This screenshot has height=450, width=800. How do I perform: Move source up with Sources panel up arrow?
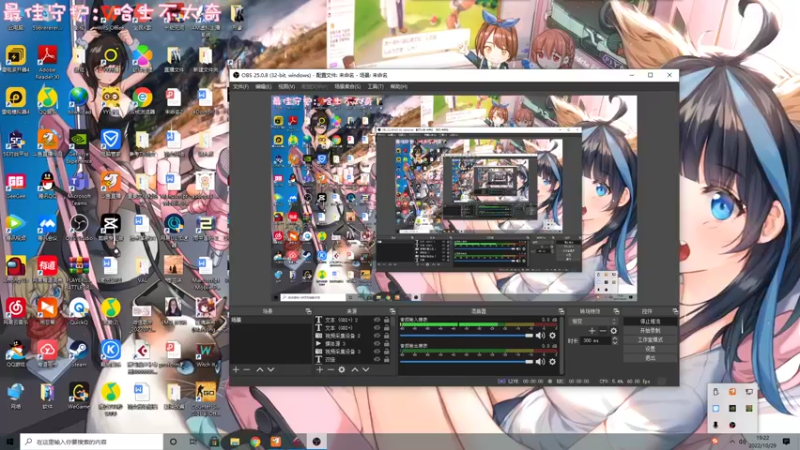point(355,369)
